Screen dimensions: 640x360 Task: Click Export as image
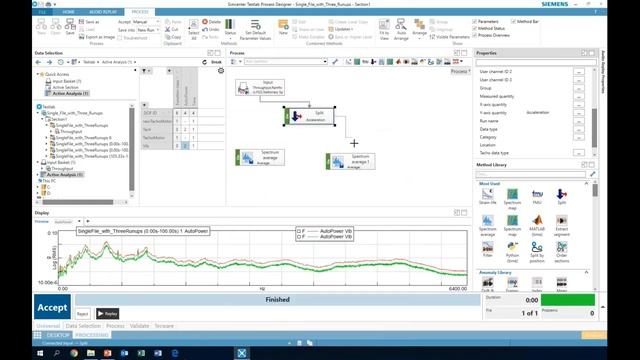97,37
